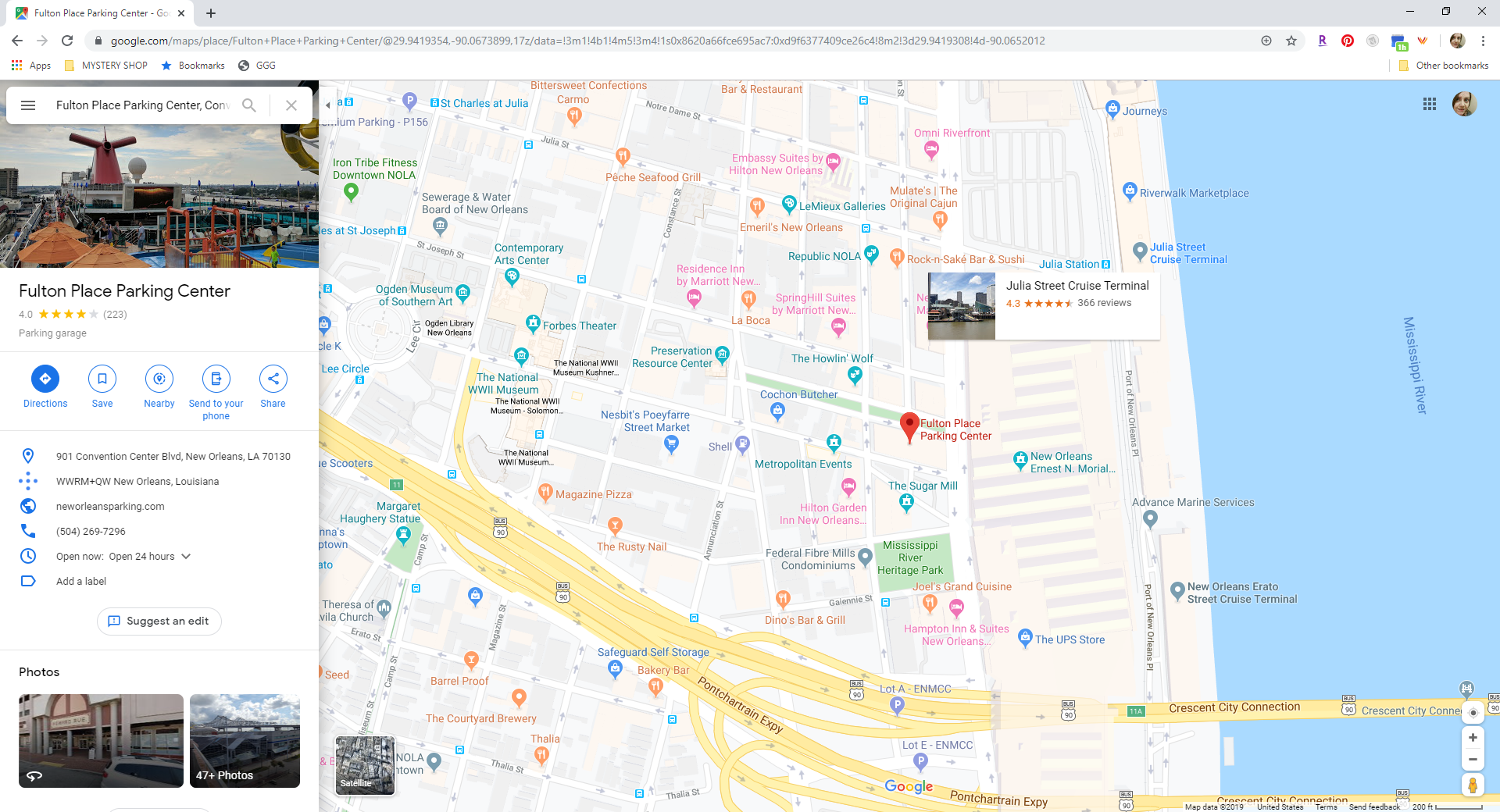Share this location icon

click(x=273, y=379)
